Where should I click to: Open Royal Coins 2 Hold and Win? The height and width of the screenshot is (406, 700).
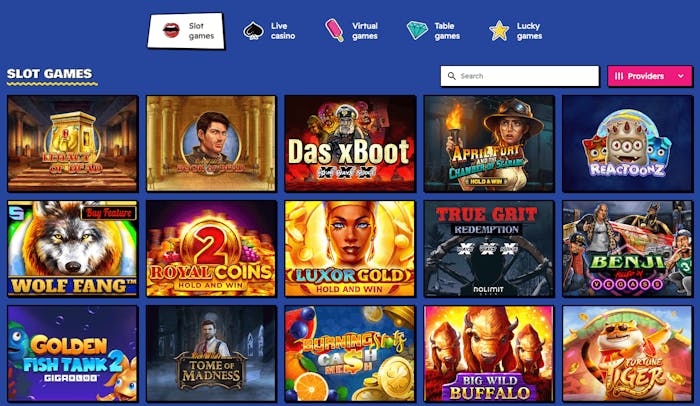pos(211,249)
